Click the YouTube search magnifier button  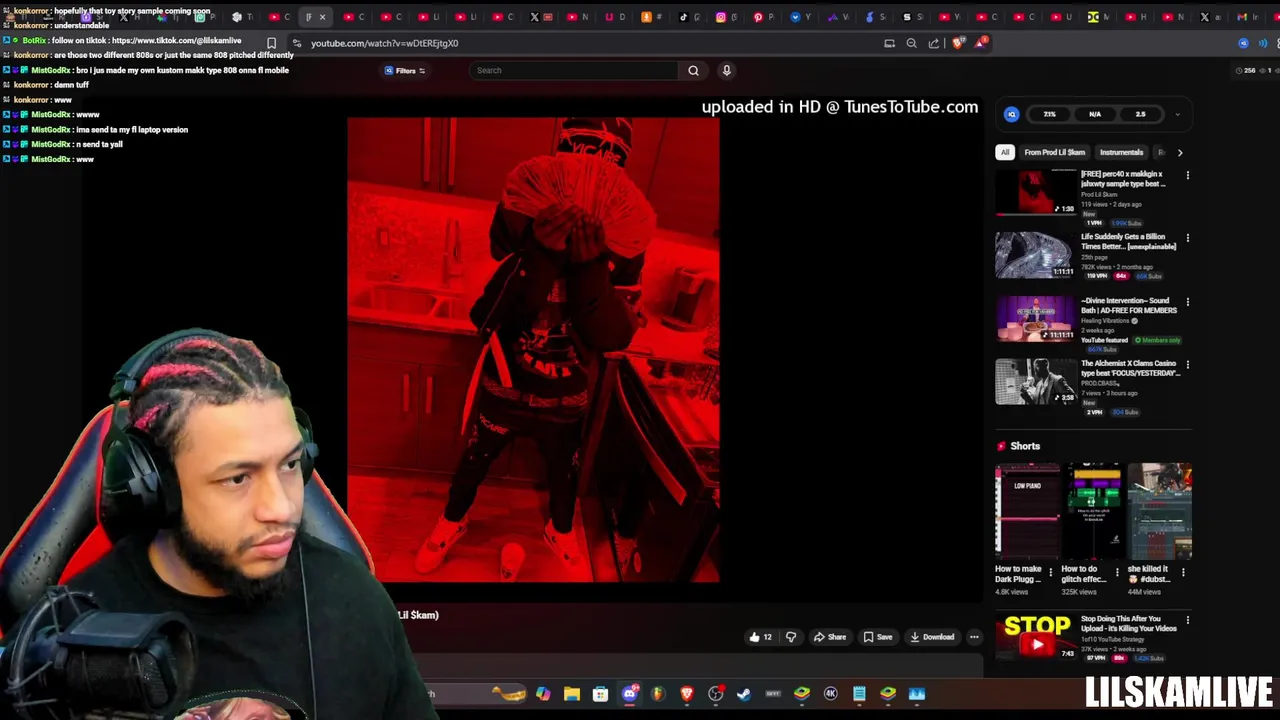pos(693,70)
